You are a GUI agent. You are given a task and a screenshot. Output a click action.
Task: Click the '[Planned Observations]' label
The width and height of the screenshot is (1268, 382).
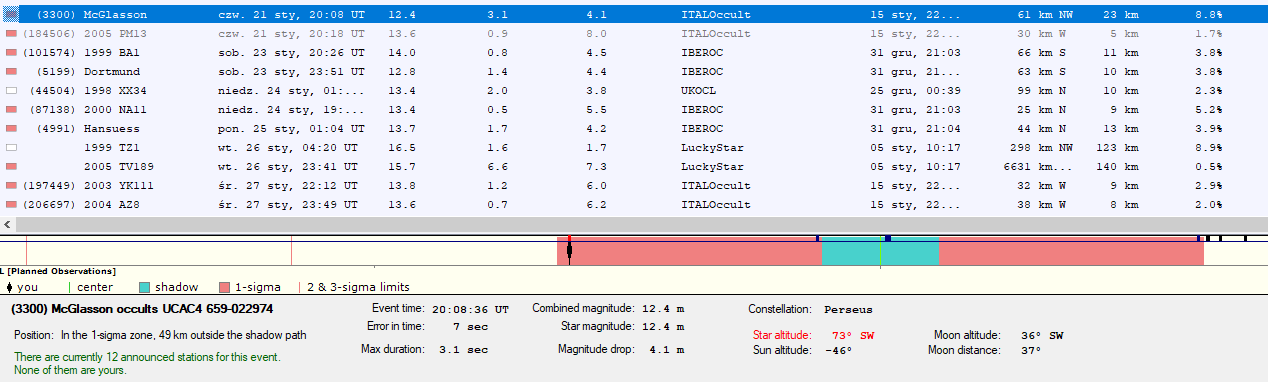click(x=62, y=271)
